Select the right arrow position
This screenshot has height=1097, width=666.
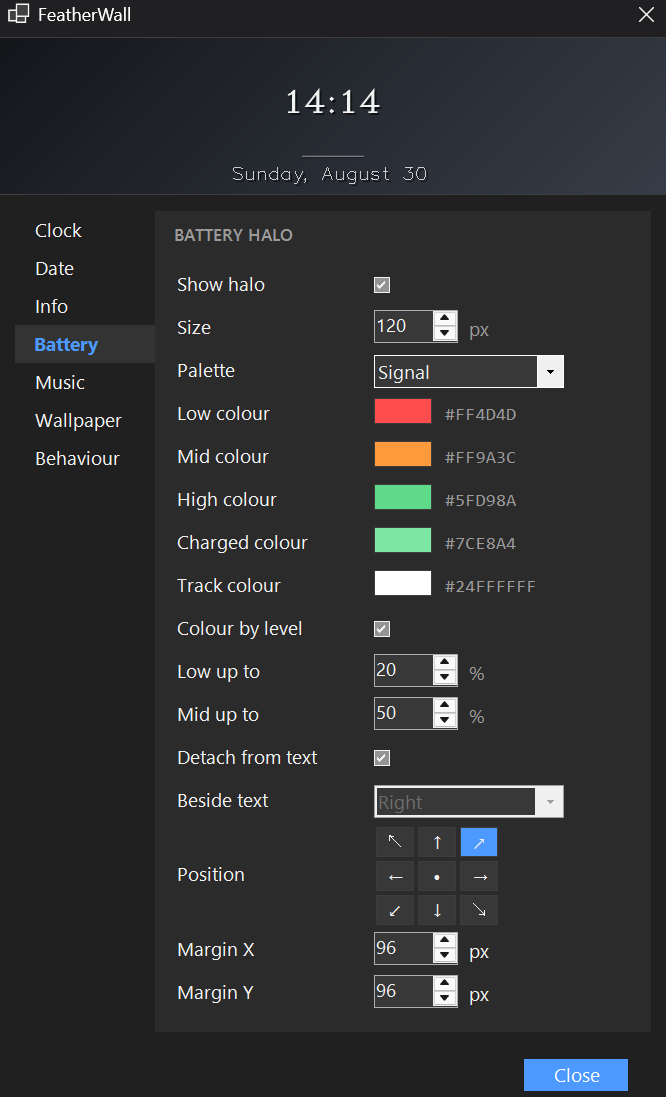coord(479,876)
